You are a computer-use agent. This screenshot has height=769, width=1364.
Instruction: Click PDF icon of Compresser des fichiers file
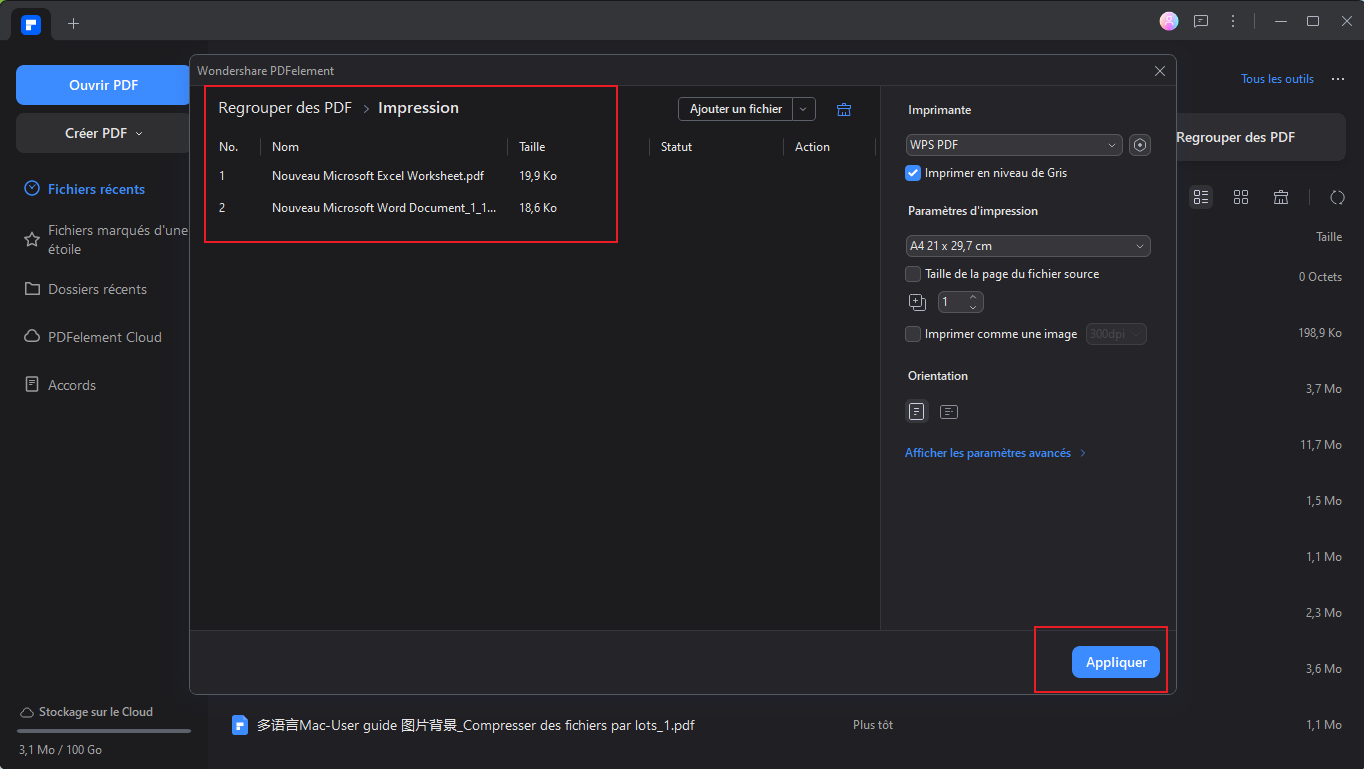240,725
